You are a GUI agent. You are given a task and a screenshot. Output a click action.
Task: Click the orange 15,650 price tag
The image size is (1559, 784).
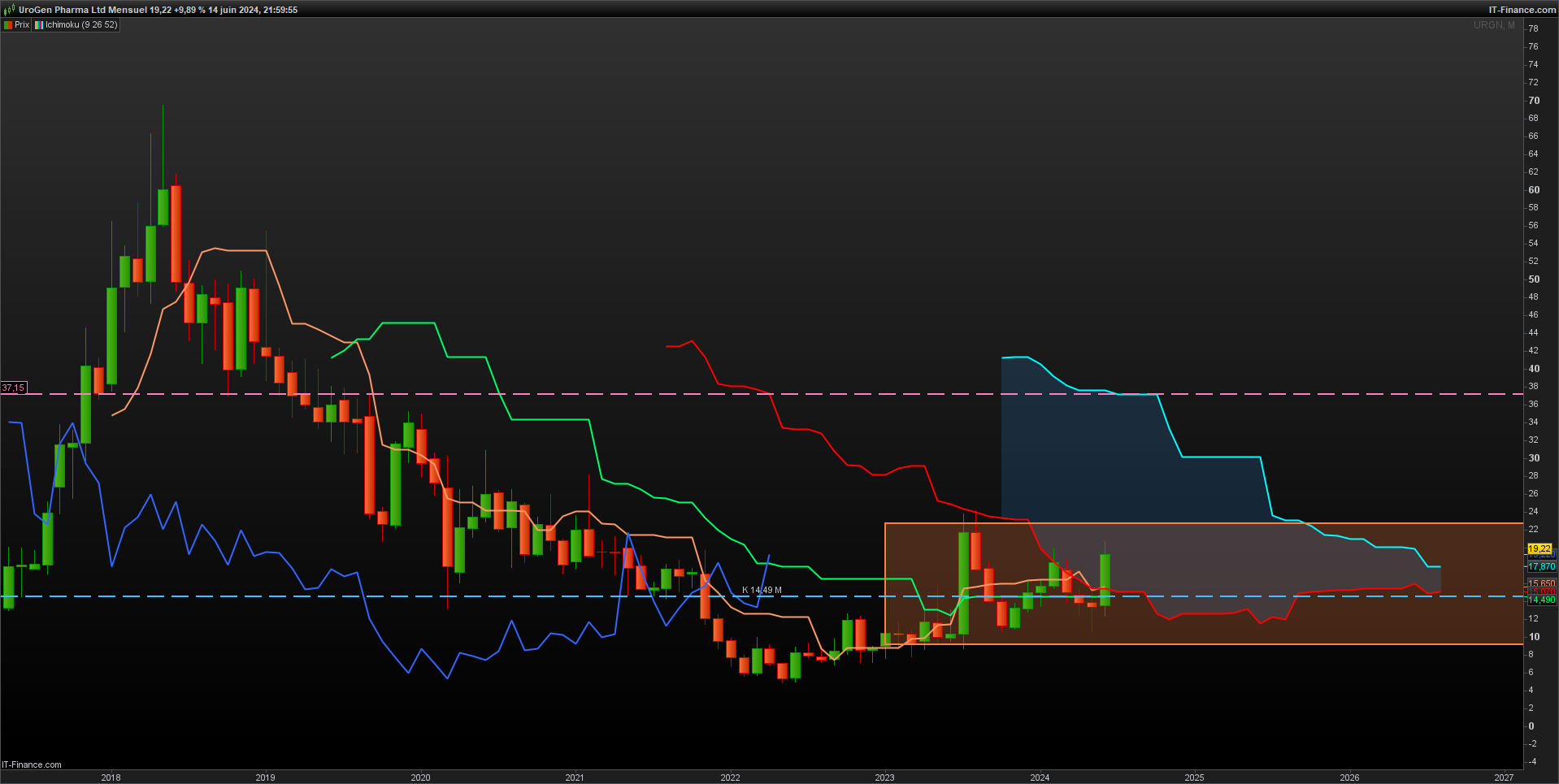click(1541, 583)
